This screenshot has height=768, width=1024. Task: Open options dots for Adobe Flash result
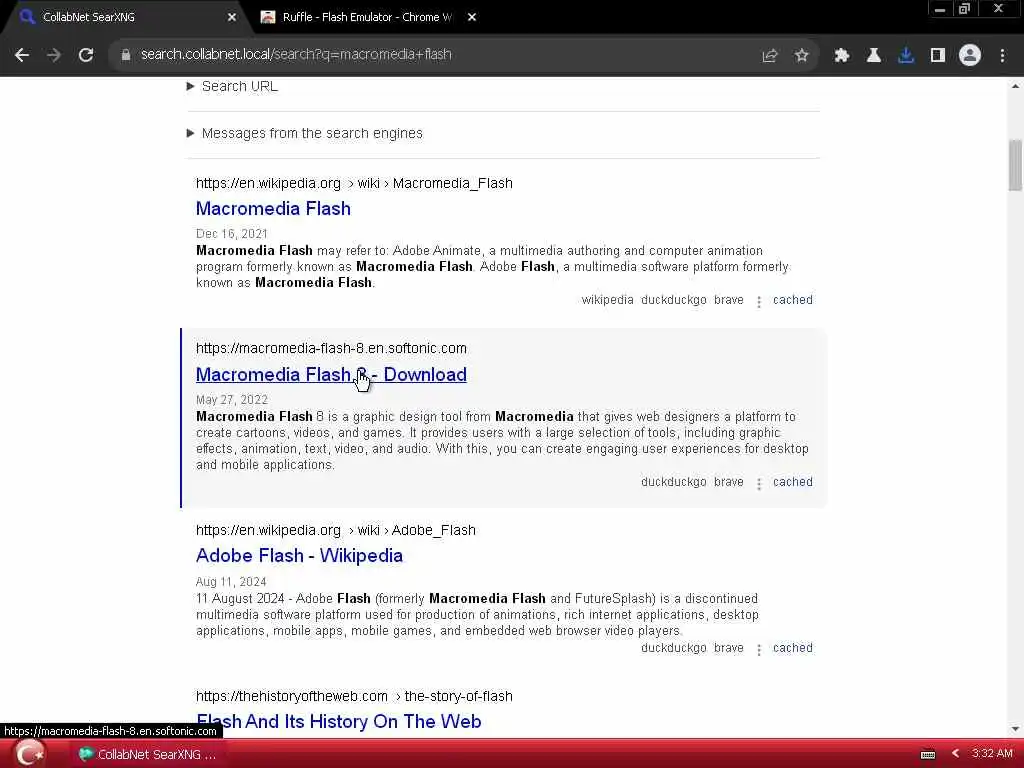pos(759,650)
